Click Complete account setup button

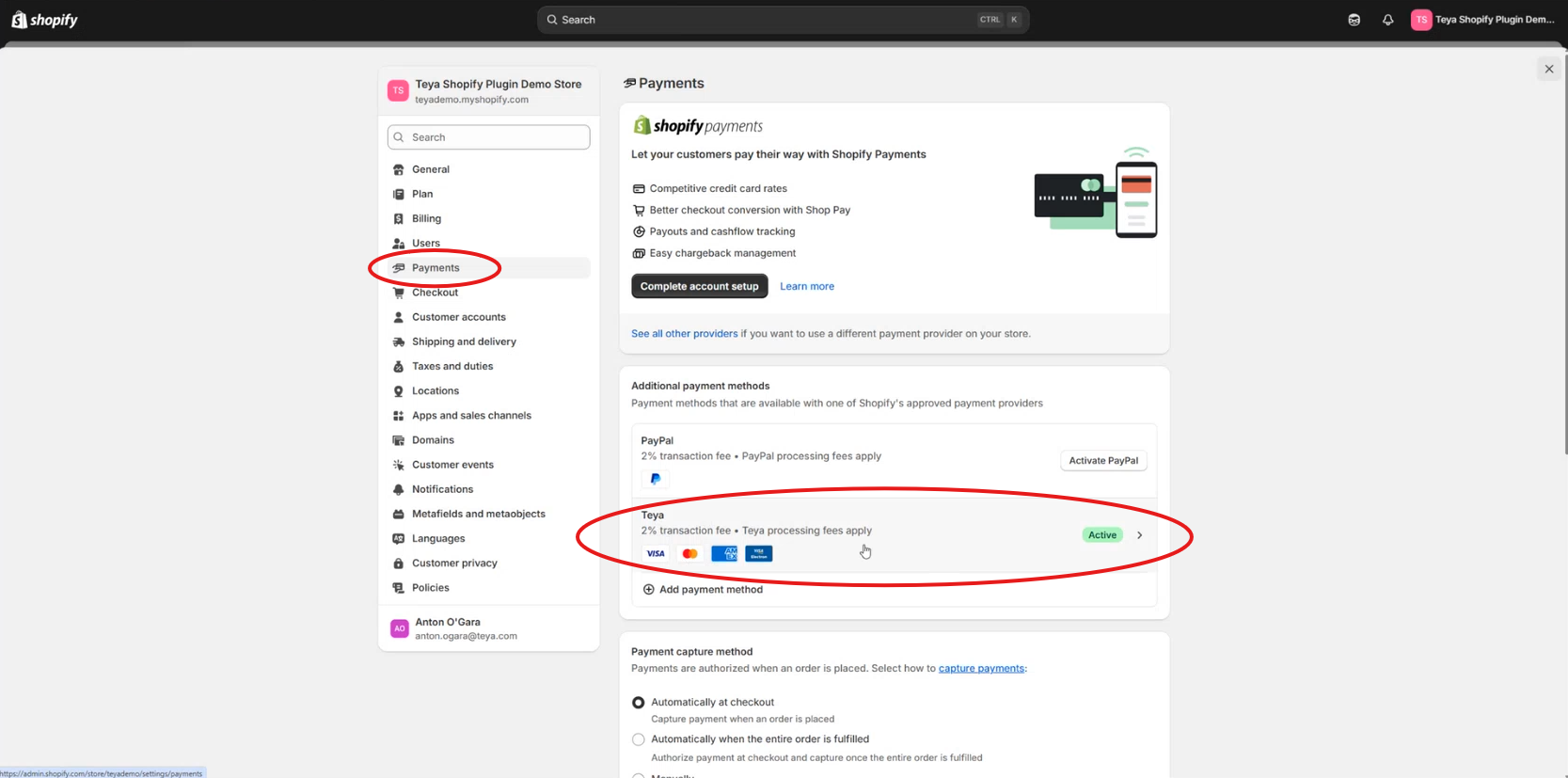pyautogui.click(x=699, y=286)
